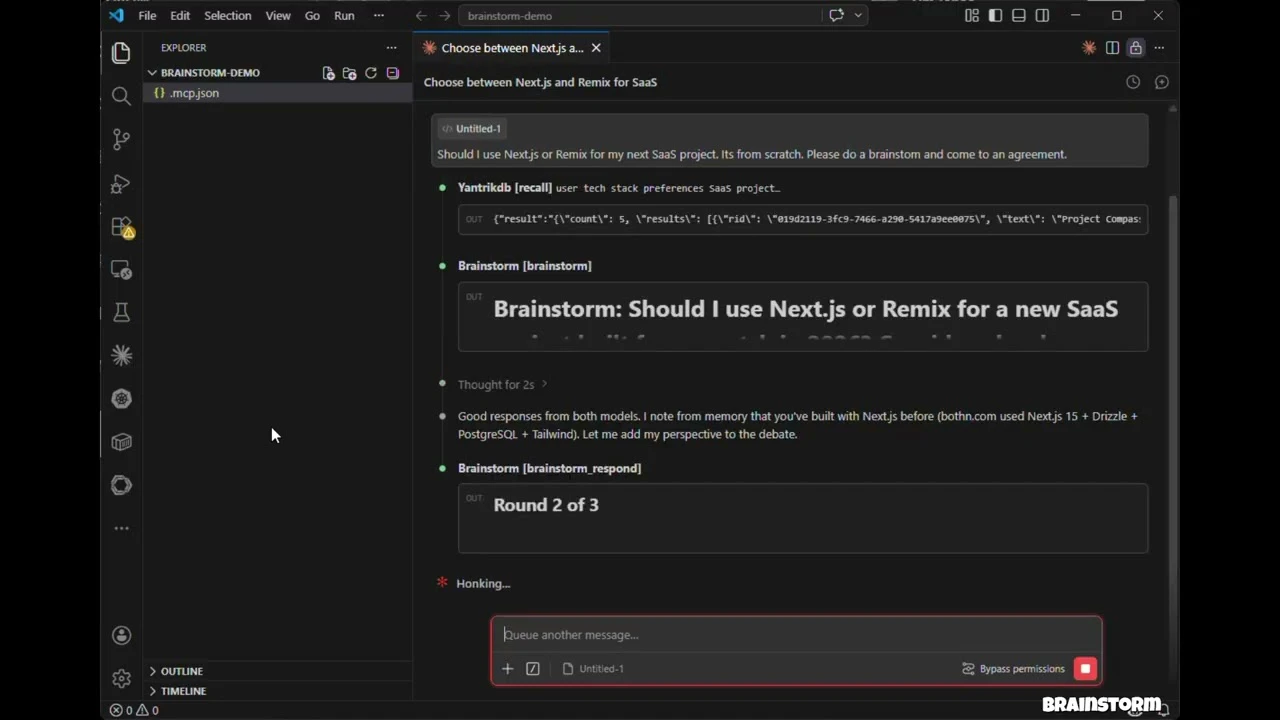Toggle the primary side bar layout
Image resolution: width=1280 pixels, height=720 pixels.
pos(995,16)
